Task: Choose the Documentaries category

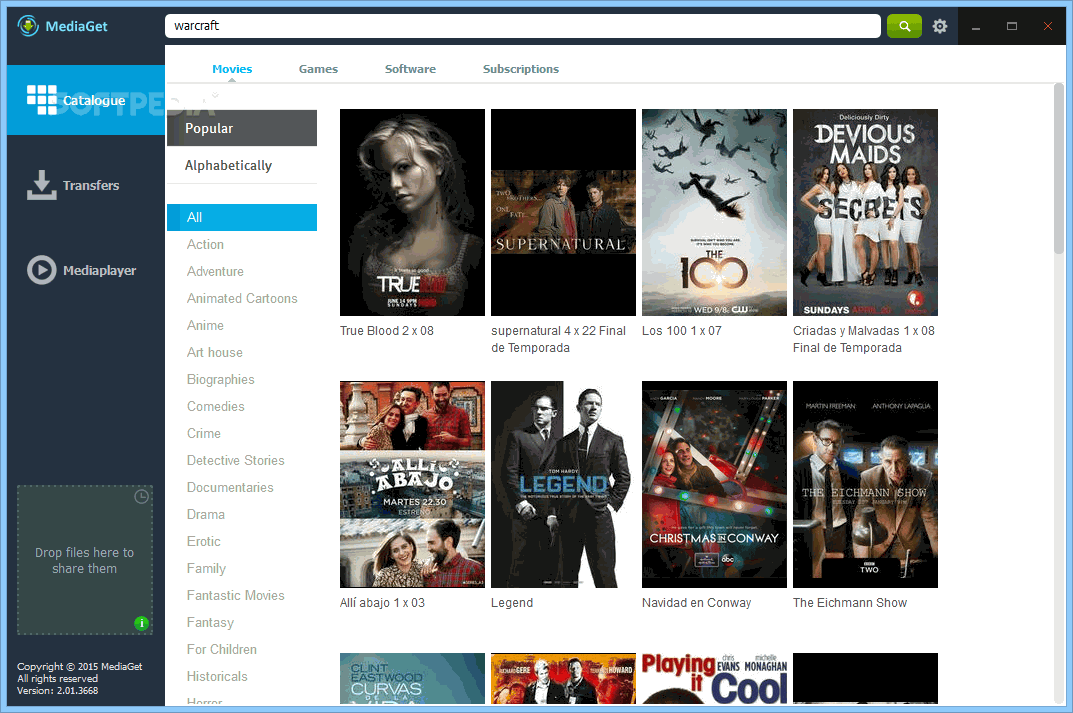Action: click(229, 487)
